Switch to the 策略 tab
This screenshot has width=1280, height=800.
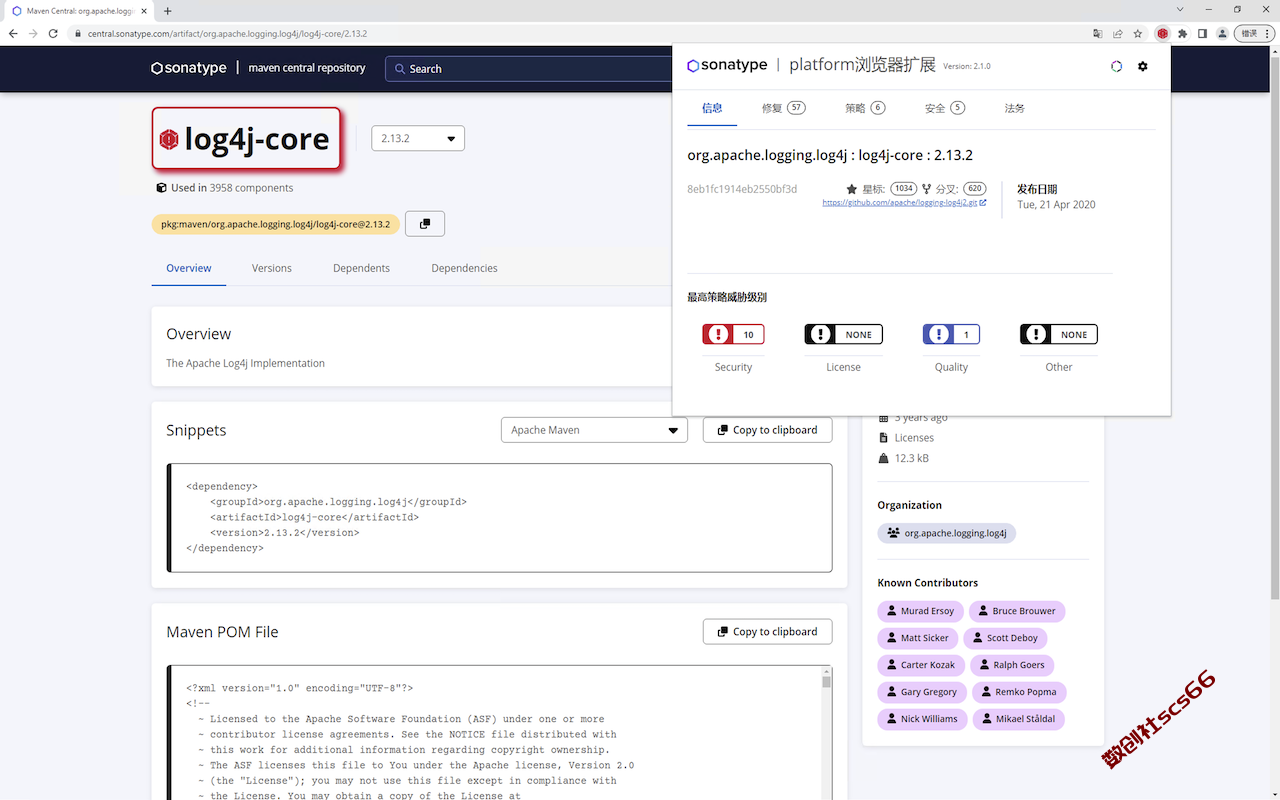(x=865, y=108)
